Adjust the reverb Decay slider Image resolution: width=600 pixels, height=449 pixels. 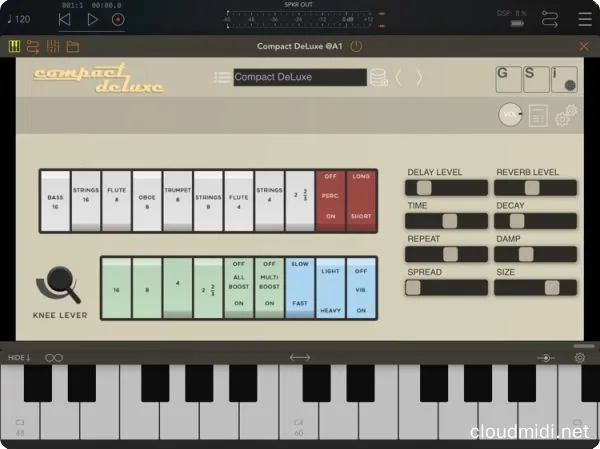click(535, 221)
